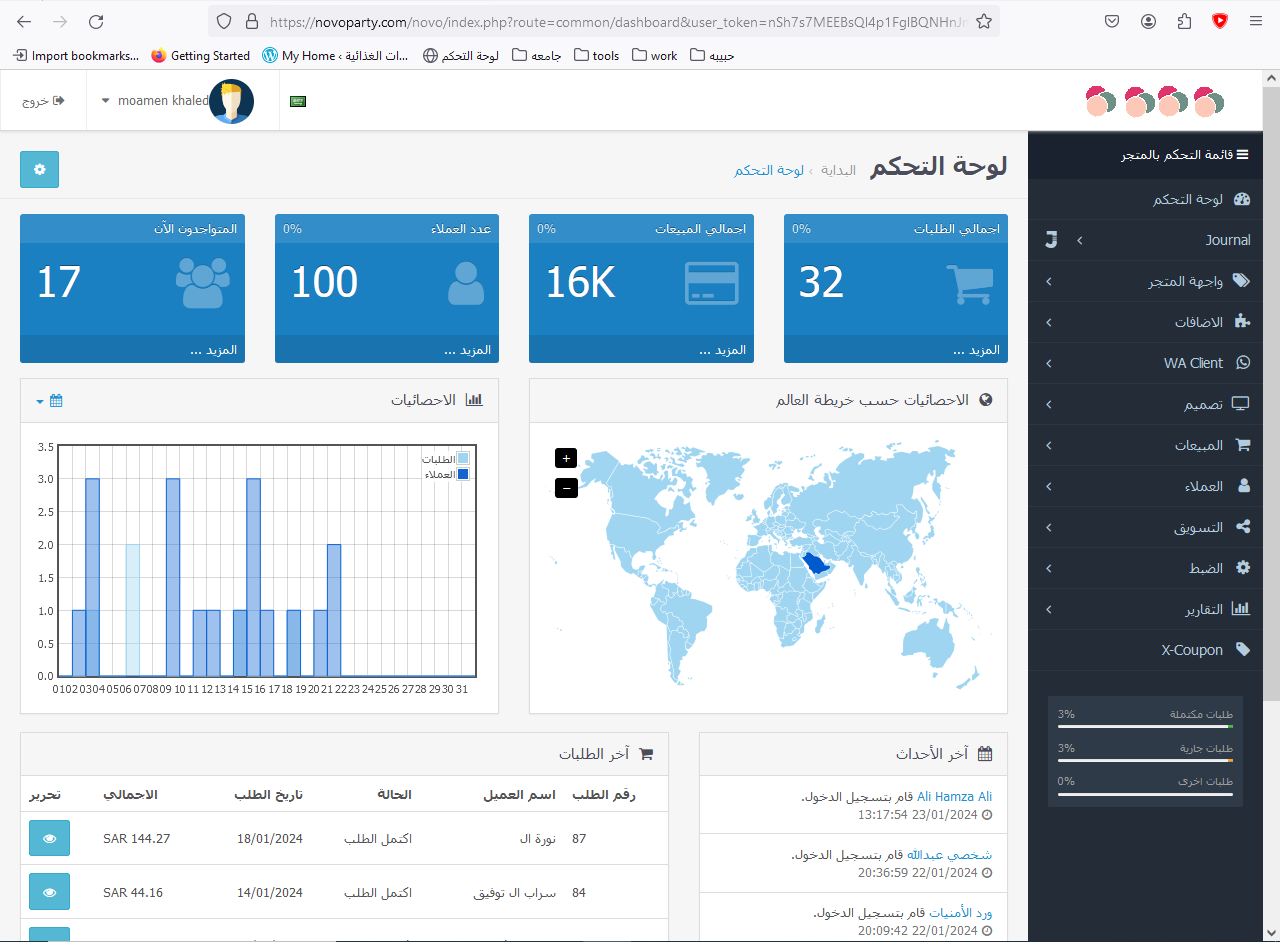Click the خروج logout link
The height and width of the screenshot is (942, 1280).
(43, 101)
